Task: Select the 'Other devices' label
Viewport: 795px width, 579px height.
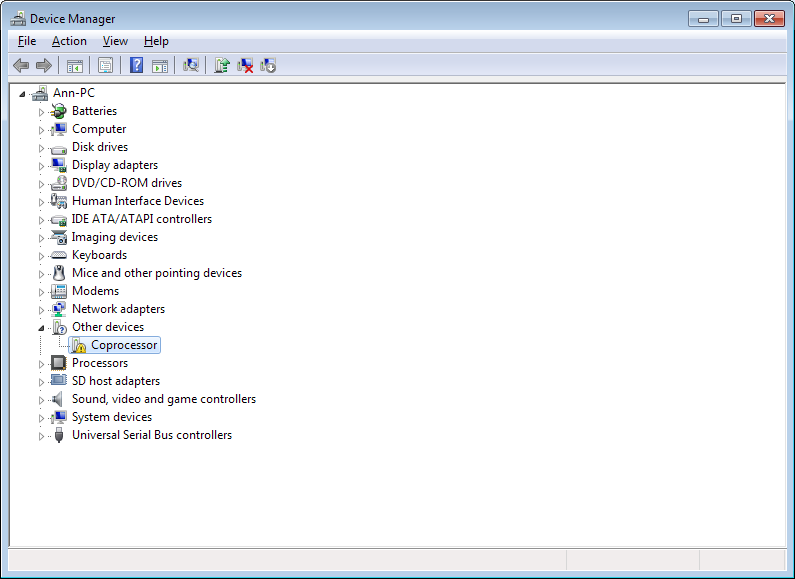Action: coord(108,327)
